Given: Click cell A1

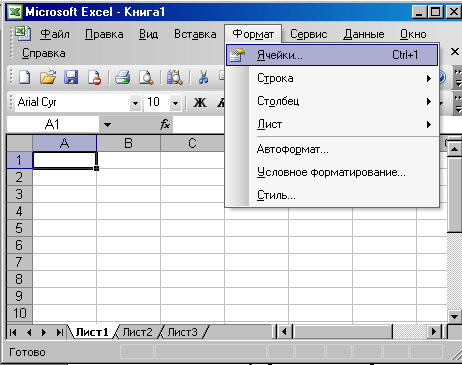Looking at the screenshot, I should point(64,160).
